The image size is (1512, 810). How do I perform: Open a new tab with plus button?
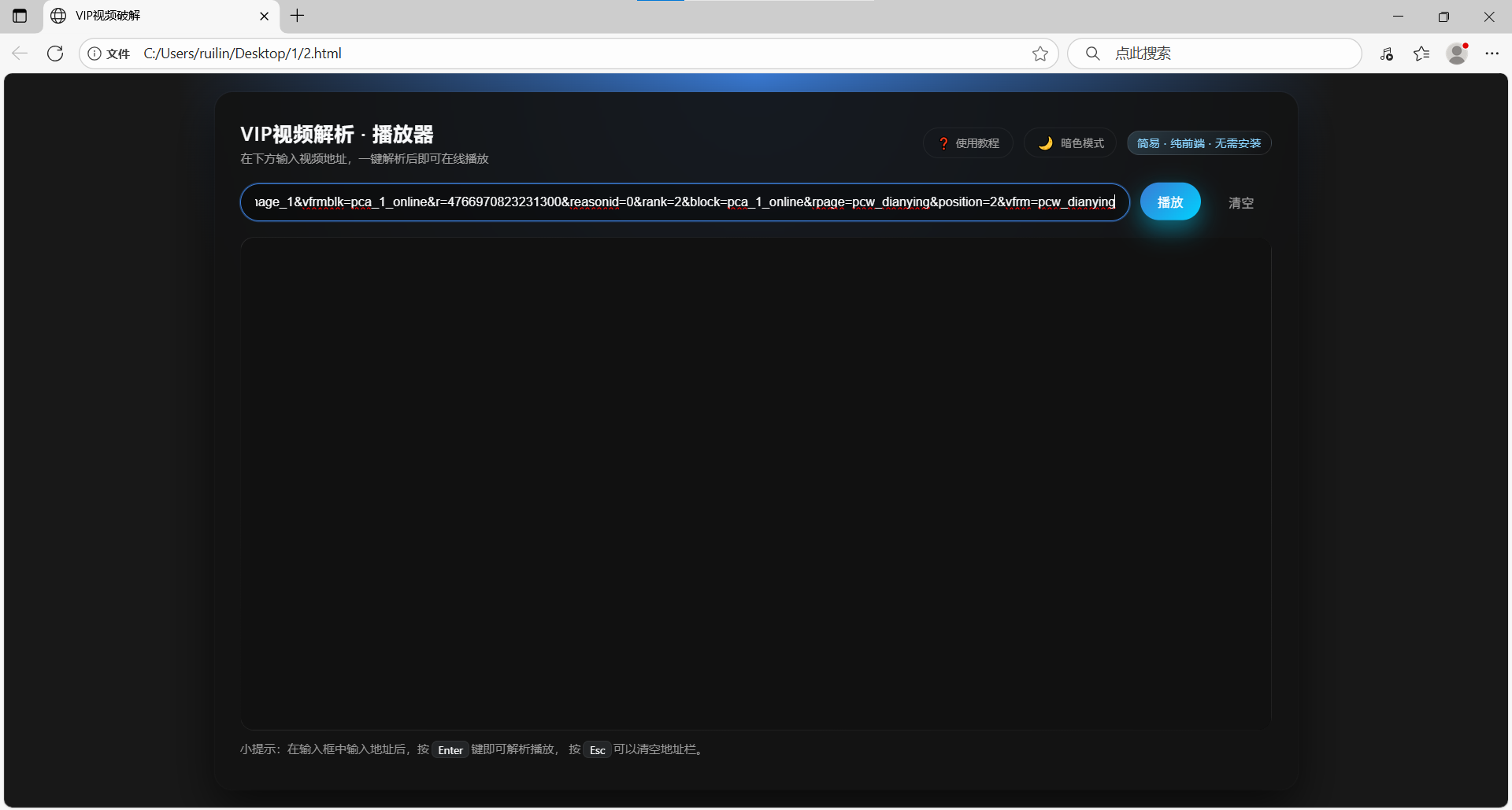click(297, 16)
